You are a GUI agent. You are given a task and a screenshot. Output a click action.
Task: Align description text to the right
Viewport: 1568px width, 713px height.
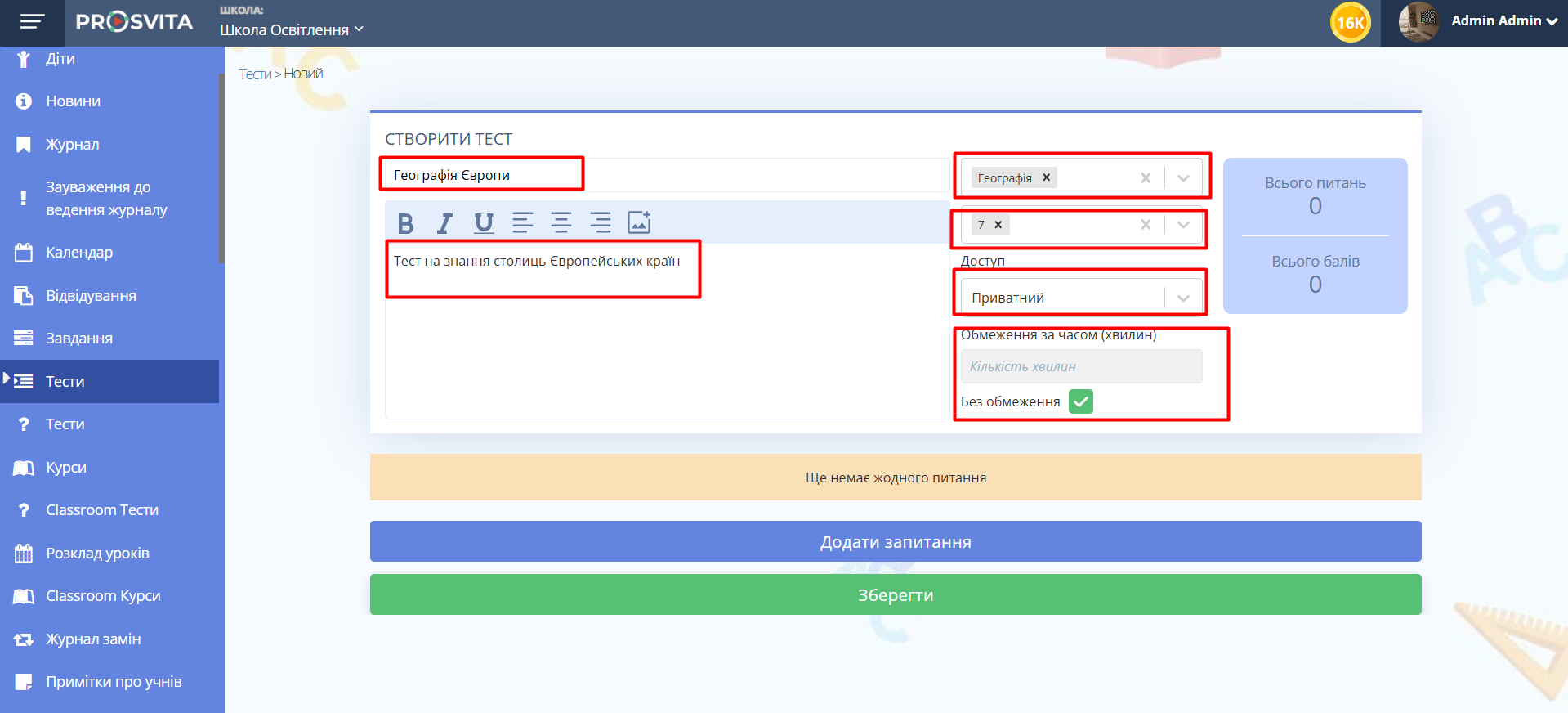601,222
